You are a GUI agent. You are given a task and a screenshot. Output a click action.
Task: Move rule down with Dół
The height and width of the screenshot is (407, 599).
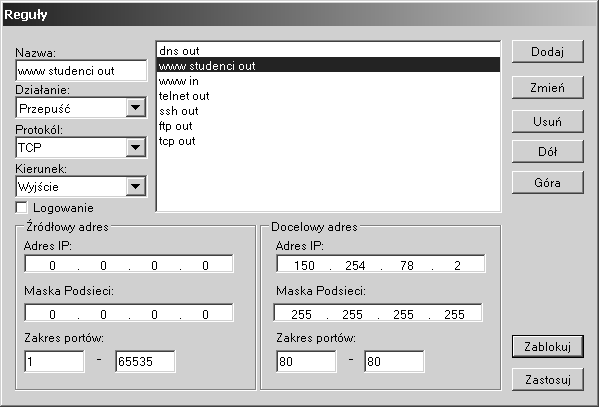click(x=547, y=152)
